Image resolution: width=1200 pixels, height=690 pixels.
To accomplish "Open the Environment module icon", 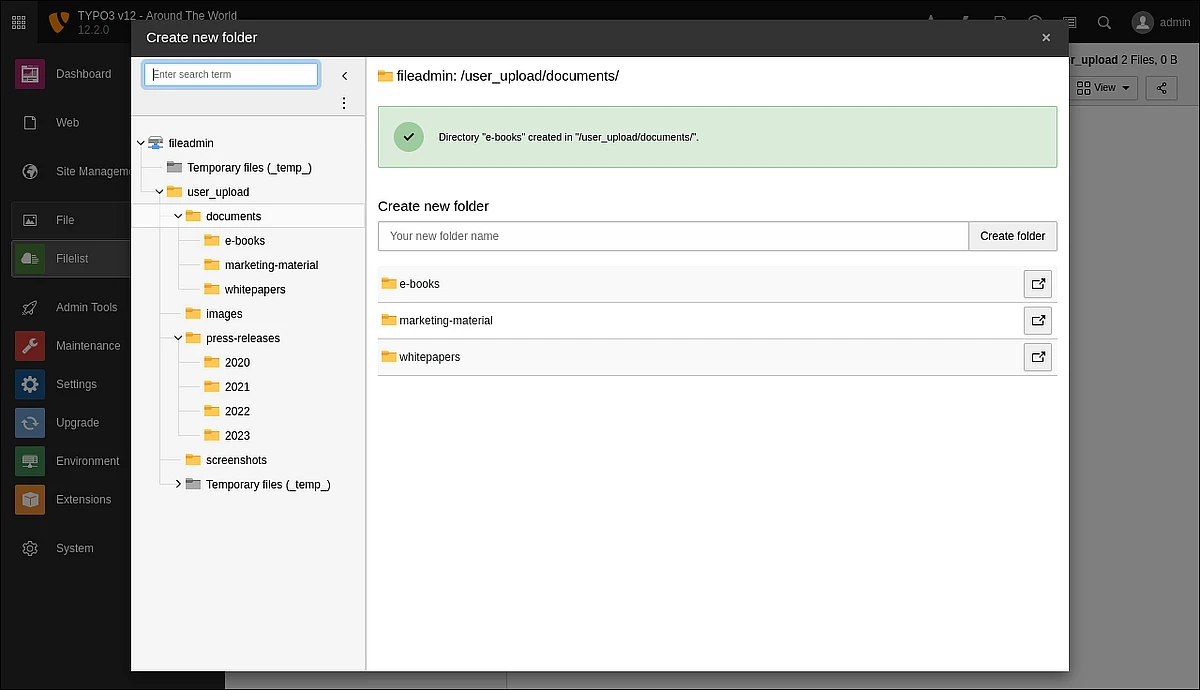I will (x=30, y=461).
